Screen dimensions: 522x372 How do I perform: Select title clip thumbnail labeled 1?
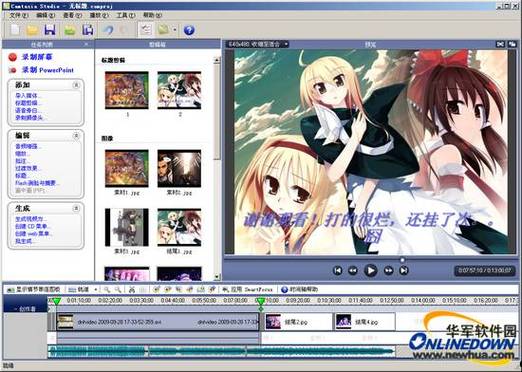pos(127,90)
